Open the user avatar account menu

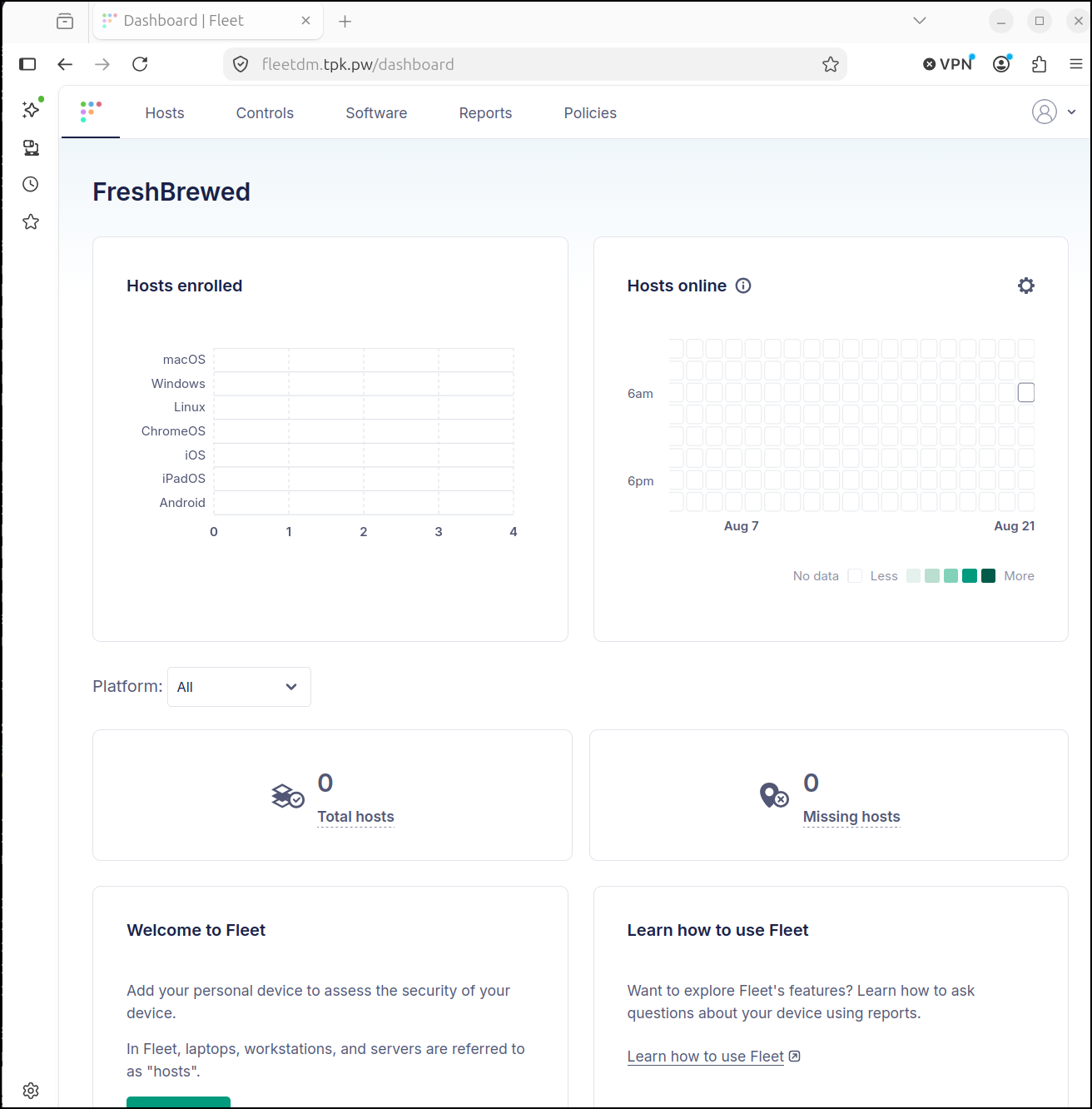[1045, 112]
